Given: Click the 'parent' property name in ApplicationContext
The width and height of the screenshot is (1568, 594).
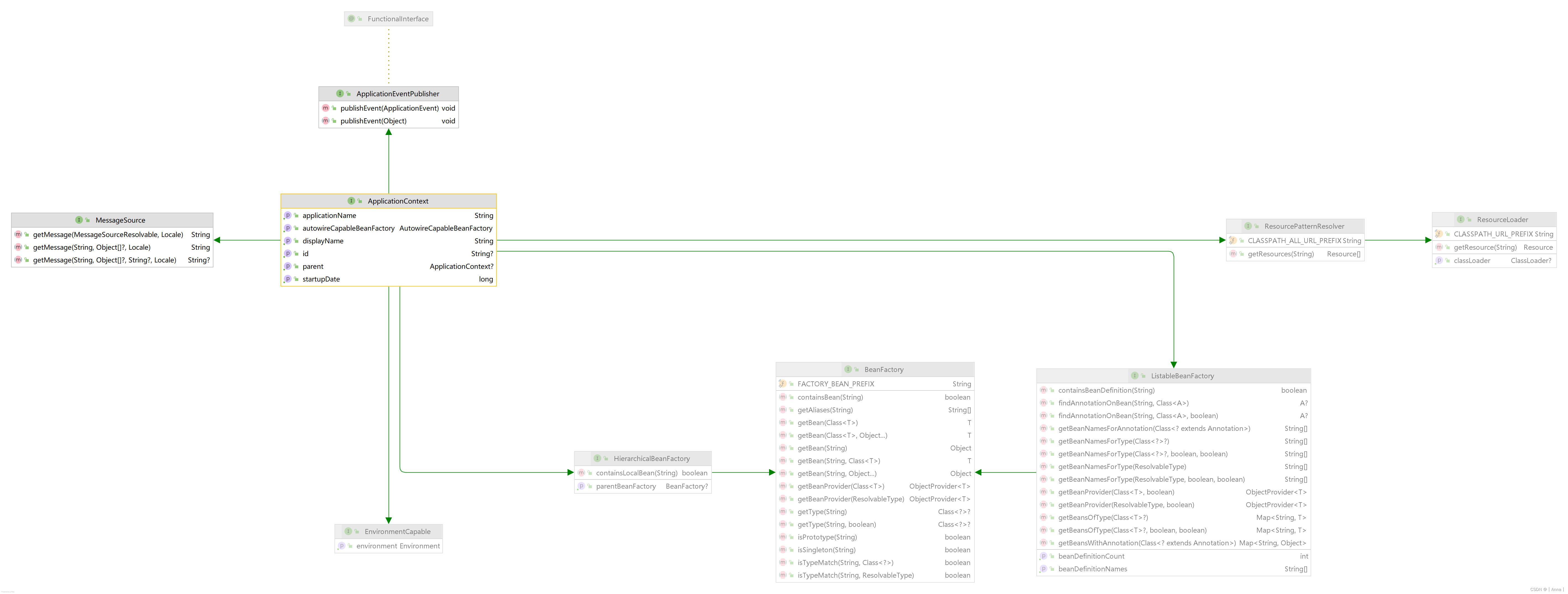Looking at the screenshot, I should (x=313, y=267).
